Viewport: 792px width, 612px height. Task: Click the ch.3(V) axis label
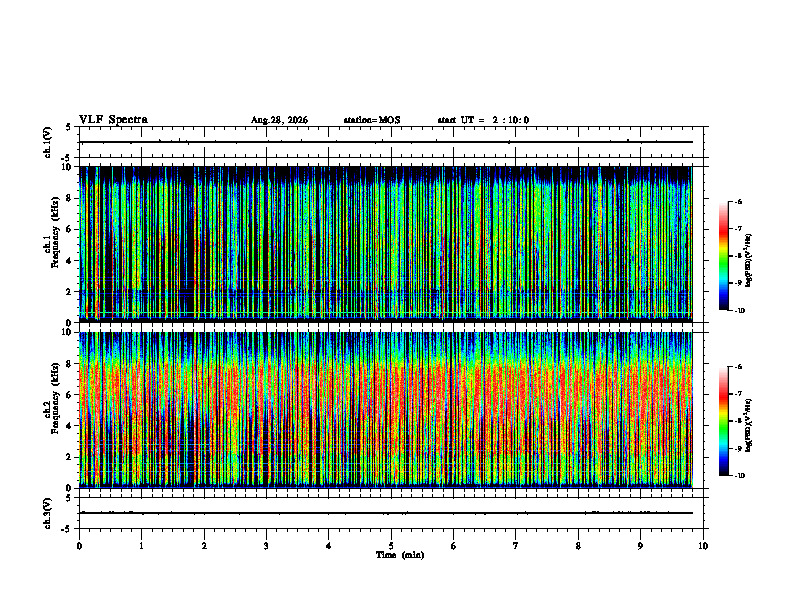tap(48, 513)
